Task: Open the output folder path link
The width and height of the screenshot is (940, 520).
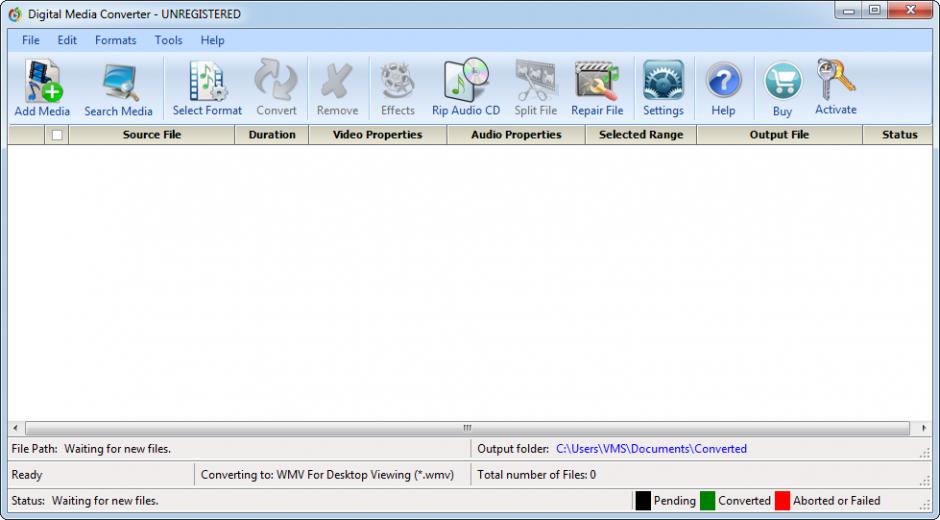Action: 652,449
